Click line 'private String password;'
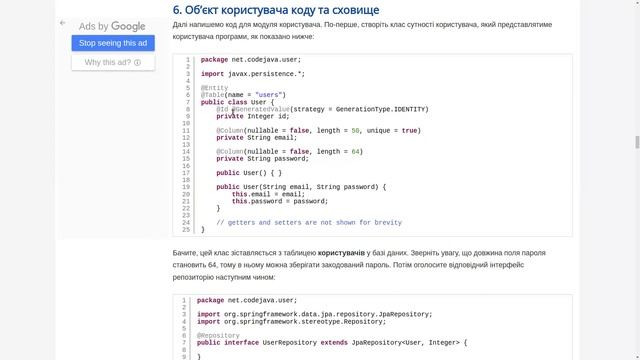This screenshot has width=640, height=360. [262, 159]
